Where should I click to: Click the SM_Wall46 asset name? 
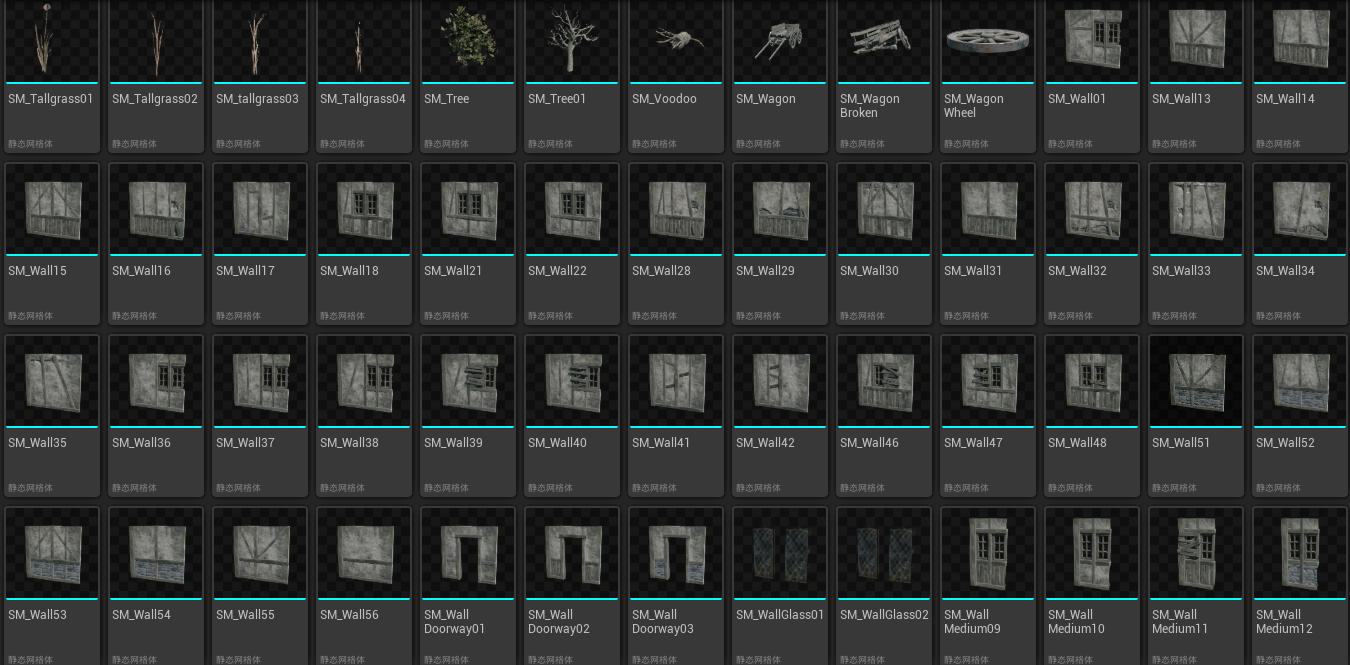pyautogui.click(x=869, y=443)
